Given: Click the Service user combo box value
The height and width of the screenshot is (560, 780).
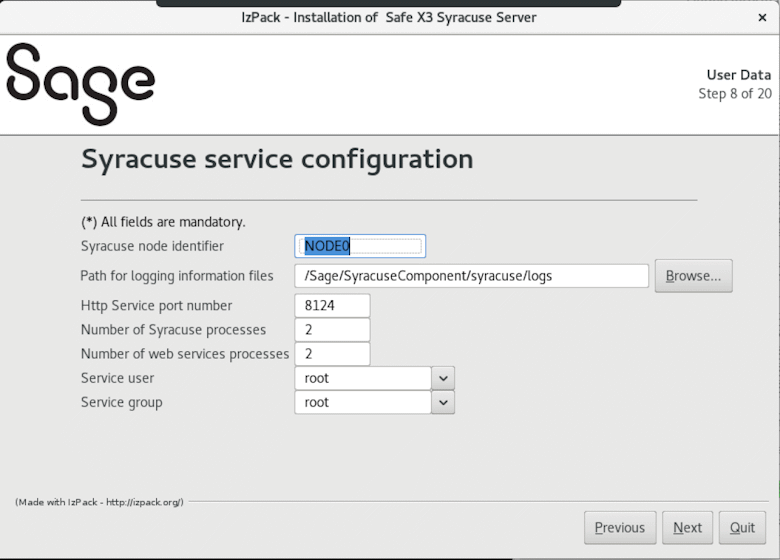Looking at the screenshot, I should click(362, 378).
